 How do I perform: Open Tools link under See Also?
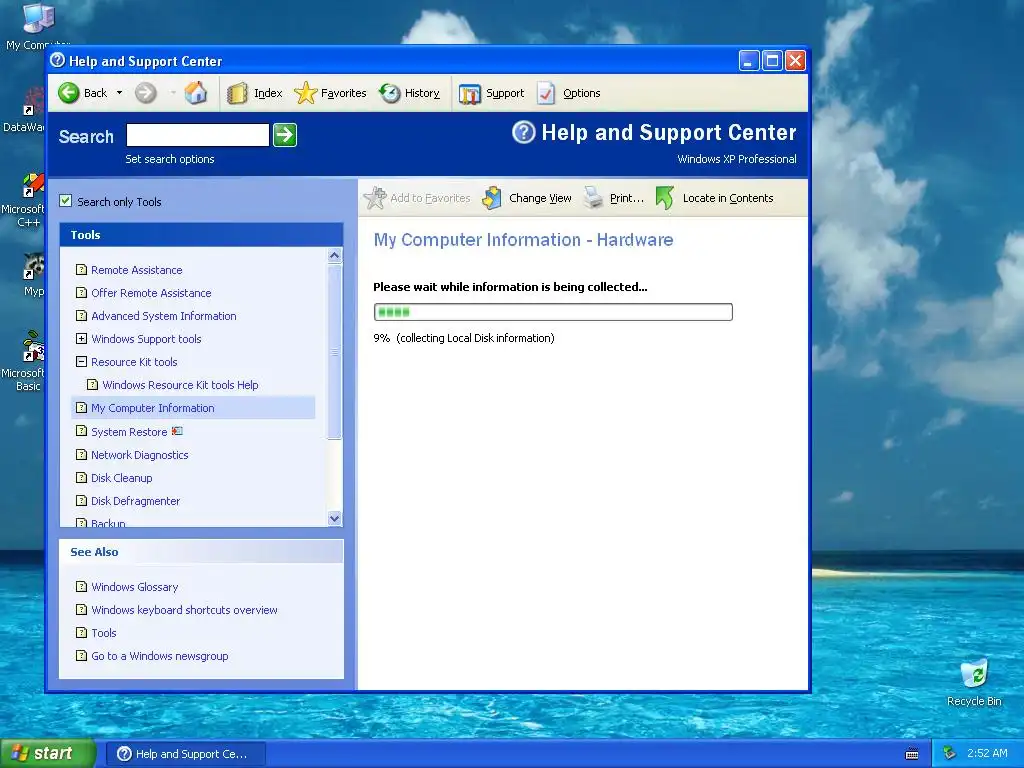103,633
